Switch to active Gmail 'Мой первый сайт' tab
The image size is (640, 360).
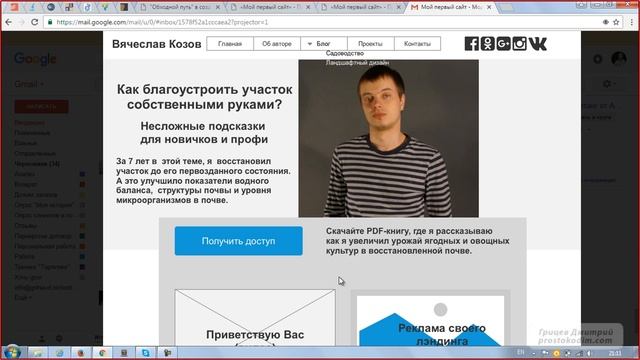pyautogui.click(x=451, y=7)
